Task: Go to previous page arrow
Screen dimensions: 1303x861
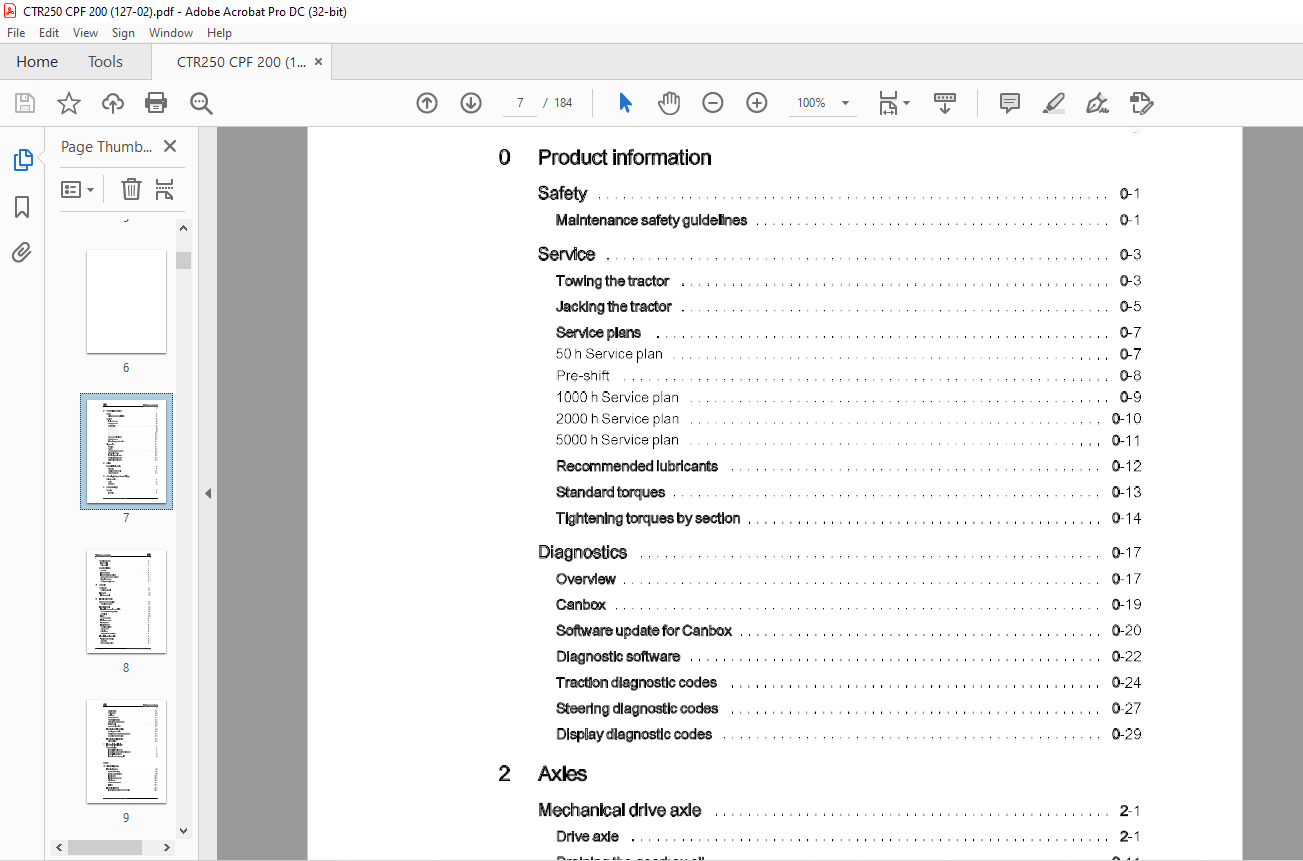Action: 427,103
